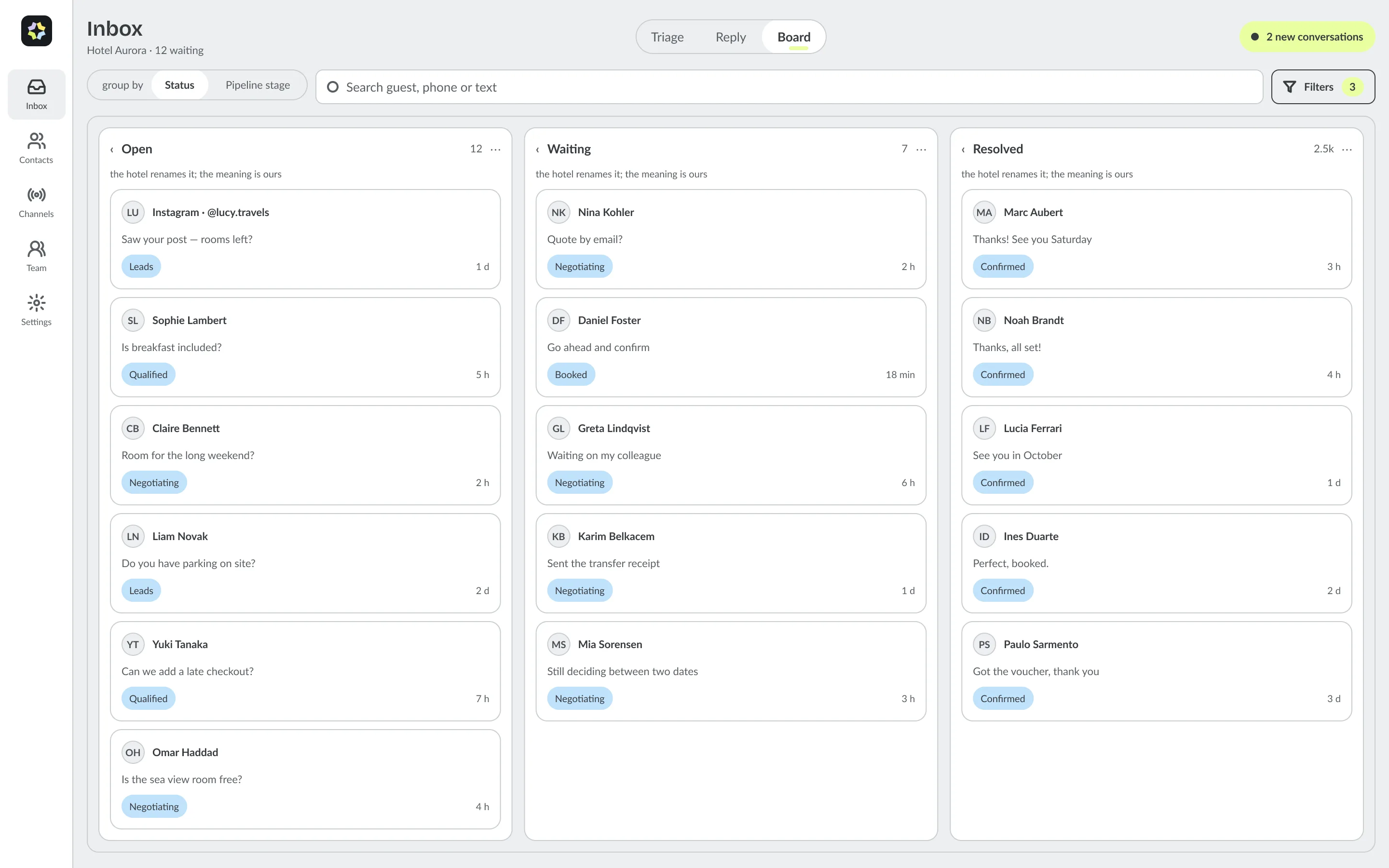Screen dimensions: 1389x868
Task: Group board by Pipeline stage
Action: (x=258, y=85)
